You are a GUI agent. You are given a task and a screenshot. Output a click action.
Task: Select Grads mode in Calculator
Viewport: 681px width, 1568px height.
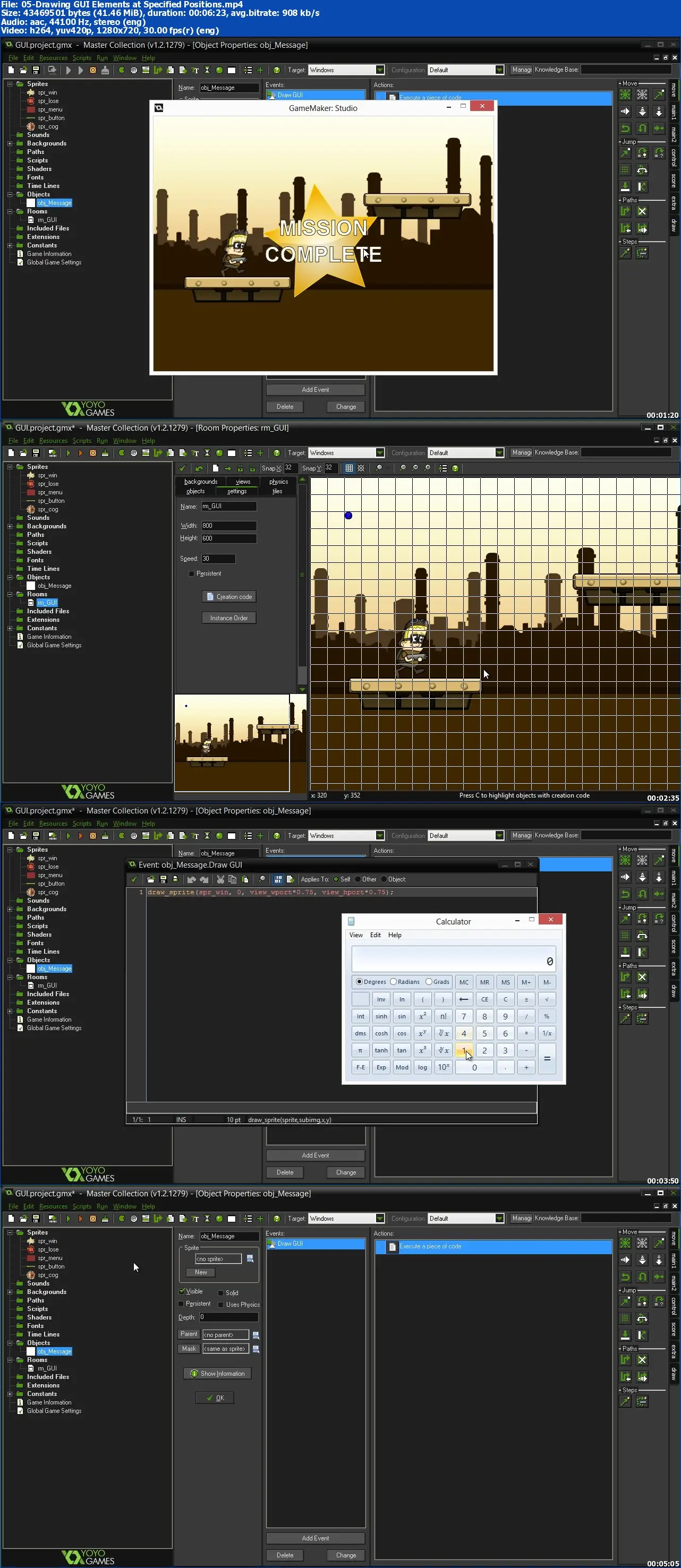tap(429, 981)
